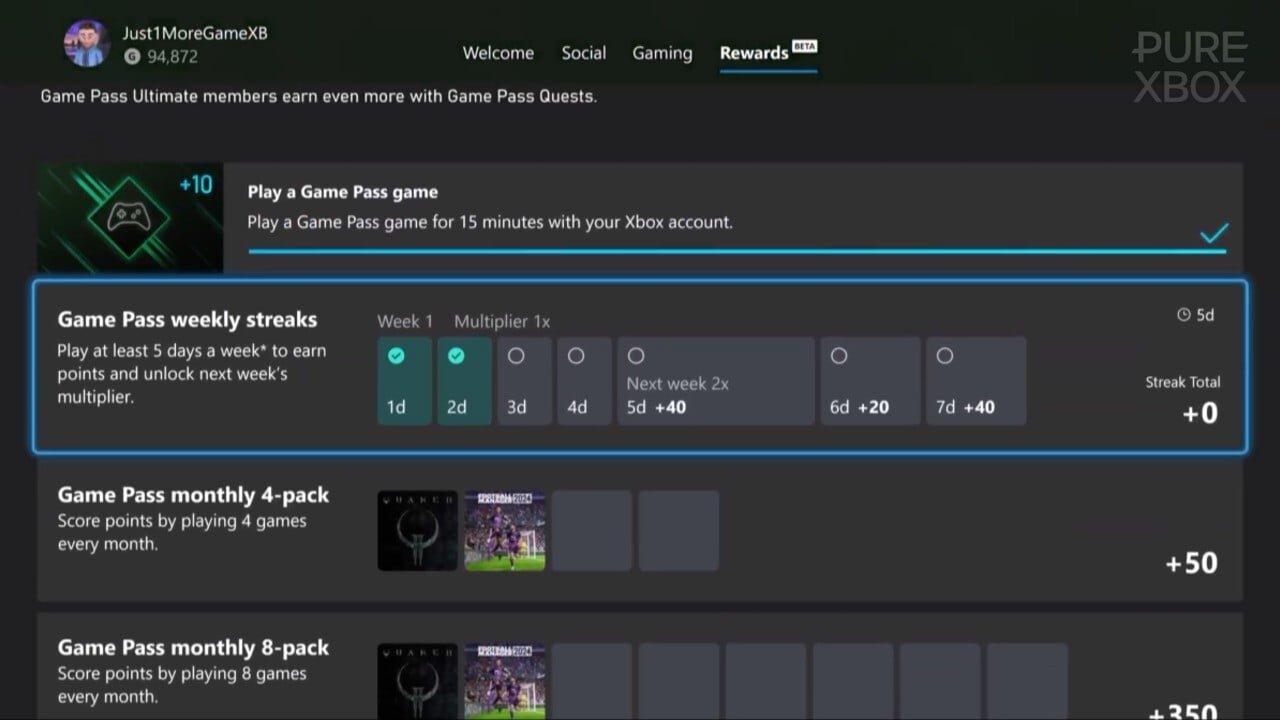This screenshot has width=1280, height=720.
Task: Select the 1d checked streak day tile
Action: pyautogui.click(x=404, y=381)
